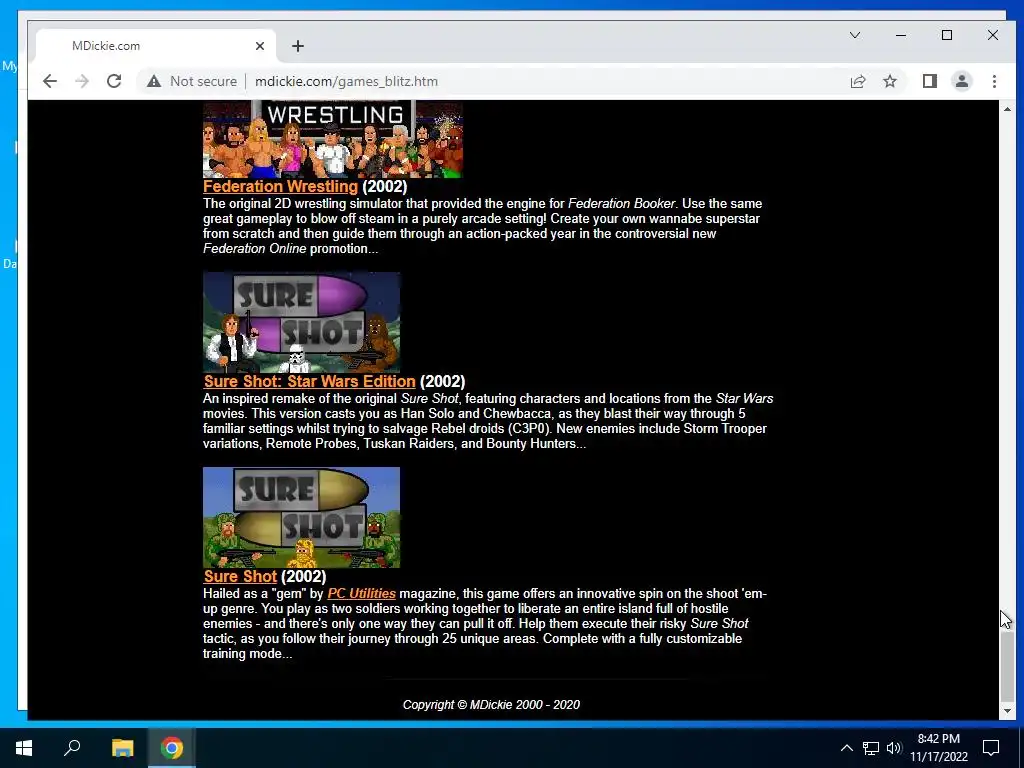
Task: View the Not secure site information
Action: (x=192, y=81)
